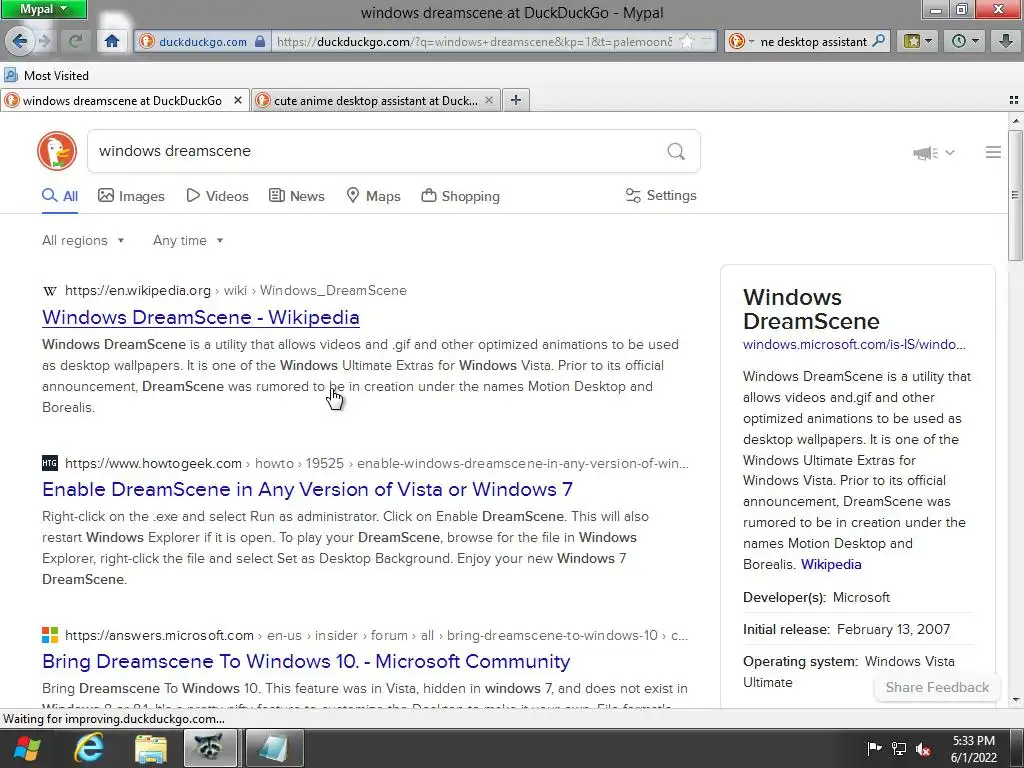Open Wikipedia link in info panel
The width and height of the screenshot is (1024, 768).
(831, 564)
